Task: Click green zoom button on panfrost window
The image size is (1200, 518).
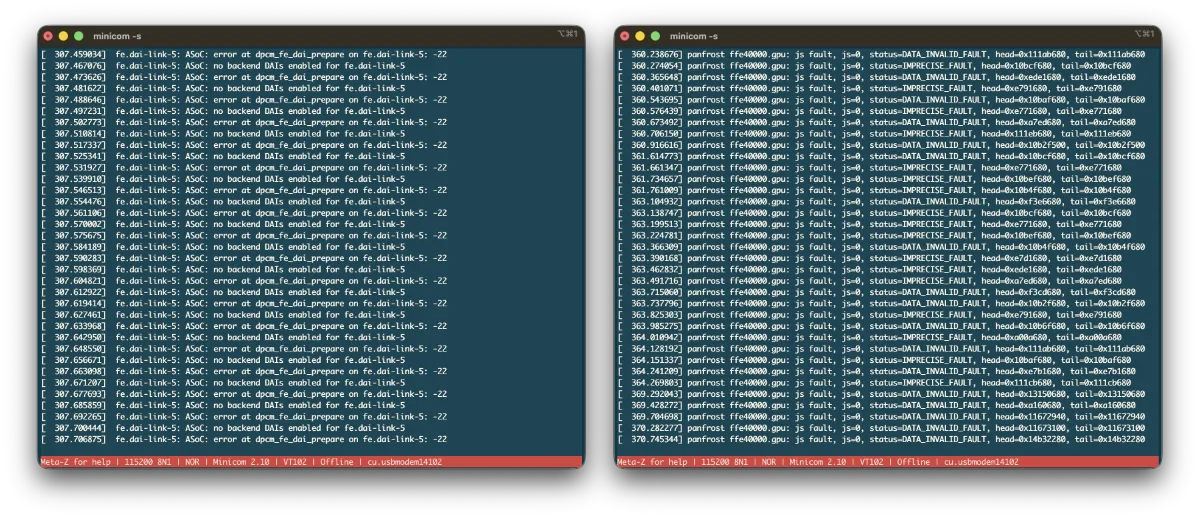Action: (654, 35)
